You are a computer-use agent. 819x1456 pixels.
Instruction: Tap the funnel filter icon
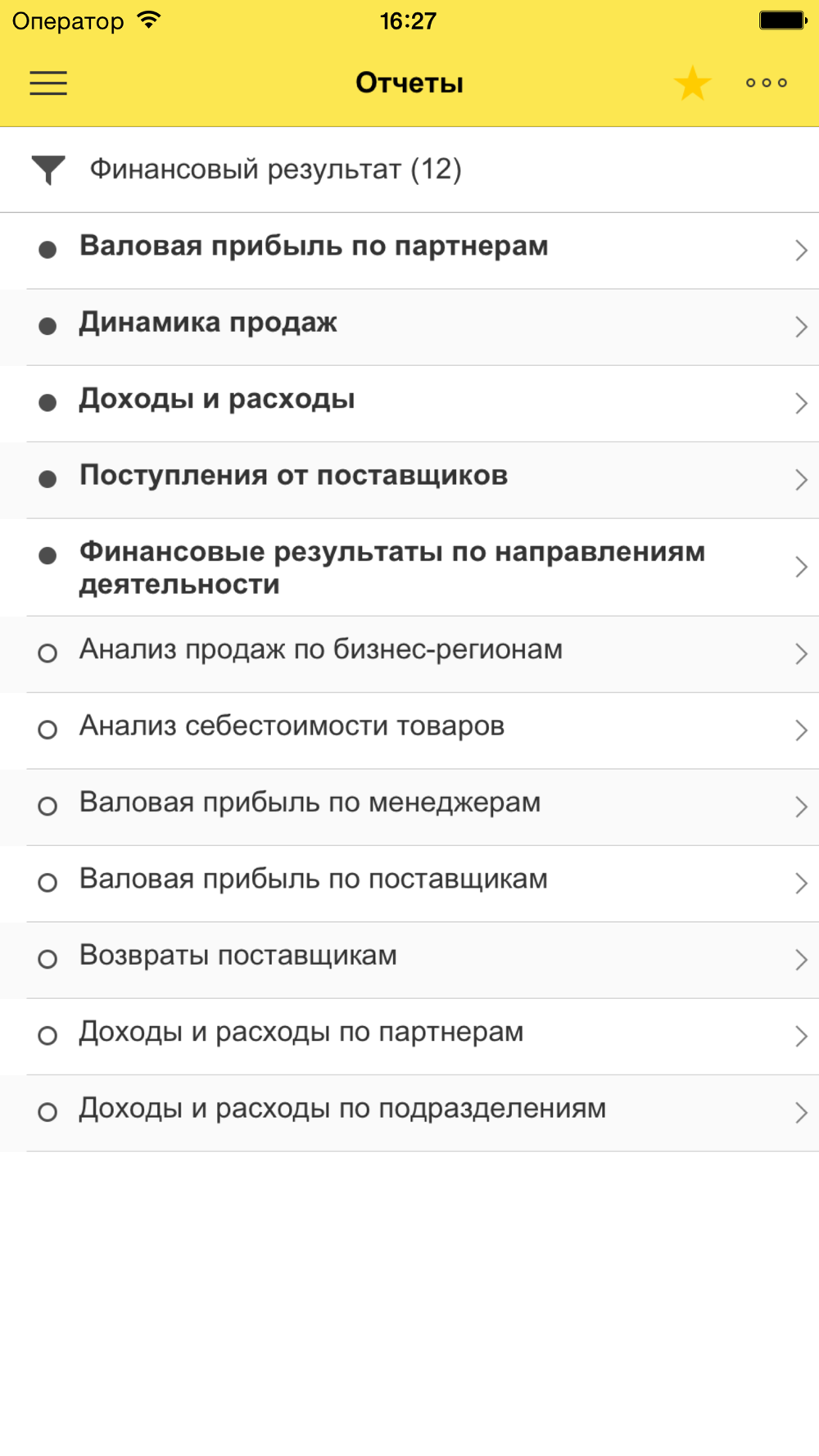coord(48,170)
